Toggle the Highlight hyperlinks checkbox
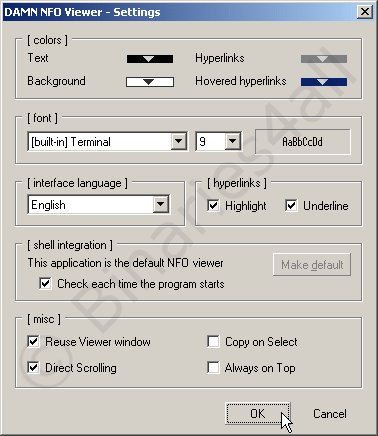Image resolution: width=378 pixels, height=436 pixels. (213, 206)
